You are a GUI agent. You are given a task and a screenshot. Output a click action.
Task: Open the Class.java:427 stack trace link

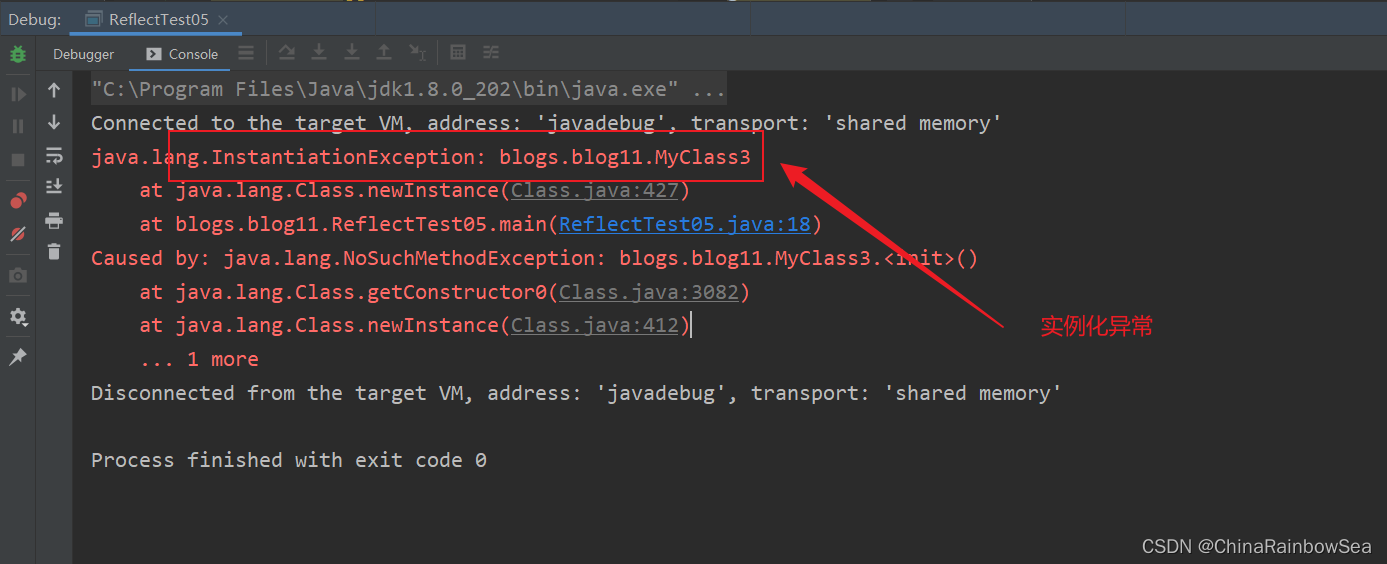(x=595, y=190)
